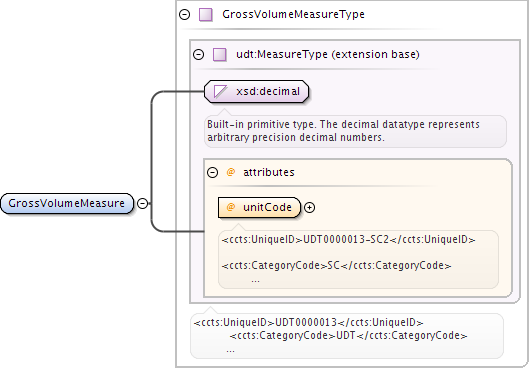530x369 pixels.
Task: Click the attributes @ symbol icon
Action: click(x=231, y=172)
